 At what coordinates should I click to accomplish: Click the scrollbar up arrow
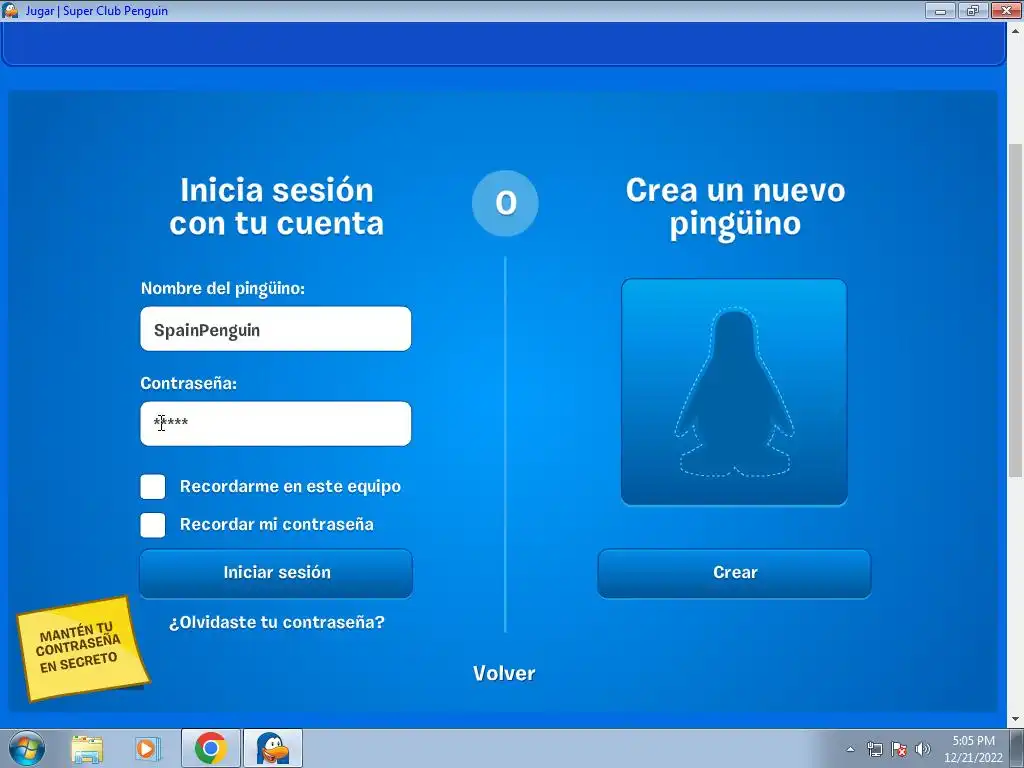(x=1016, y=30)
